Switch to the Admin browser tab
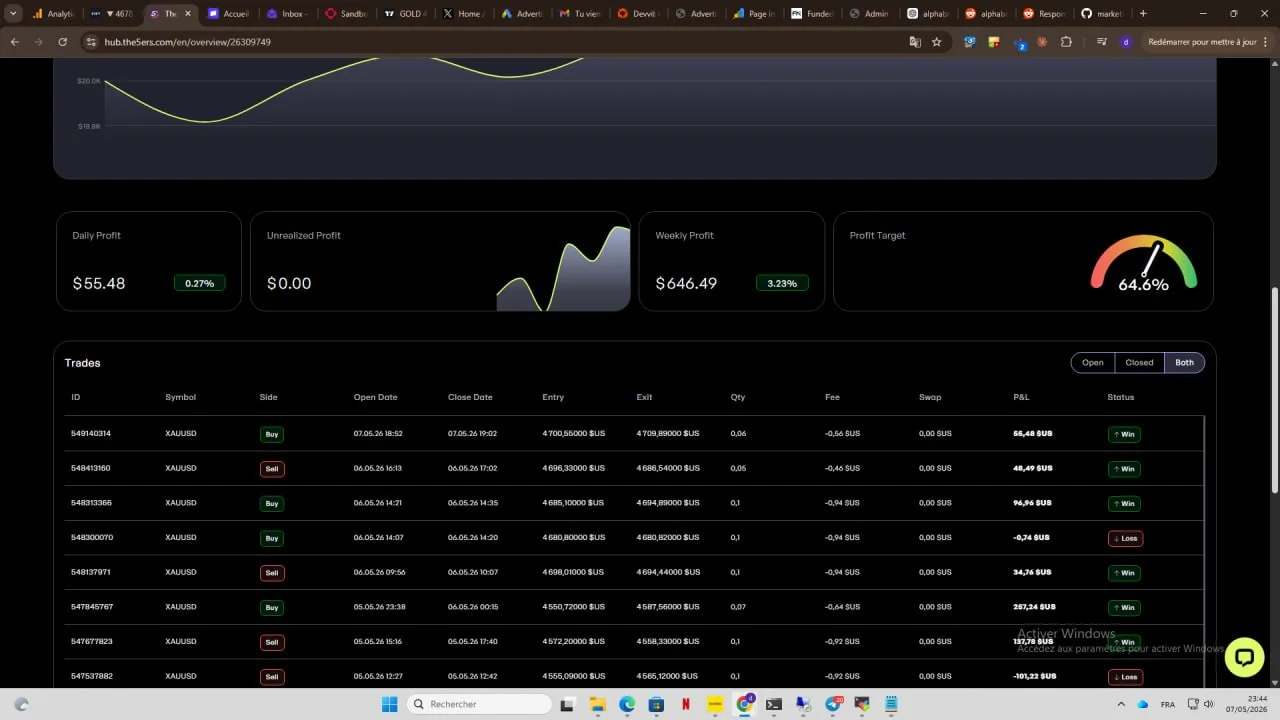1280x720 pixels. point(872,14)
